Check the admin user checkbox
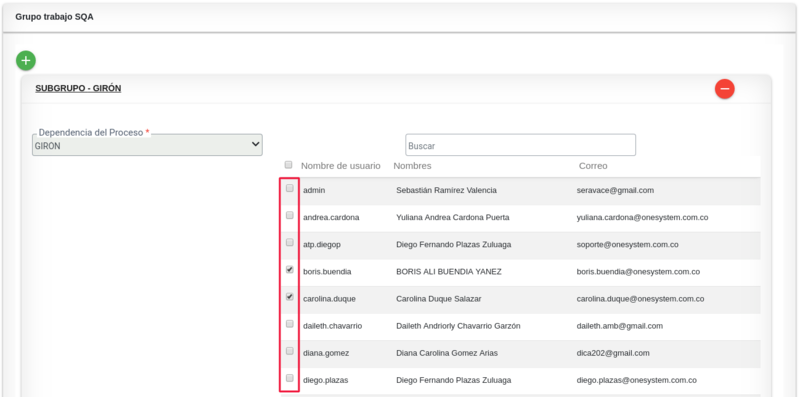This screenshot has width=800, height=397. pyautogui.click(x=290, y=188)
